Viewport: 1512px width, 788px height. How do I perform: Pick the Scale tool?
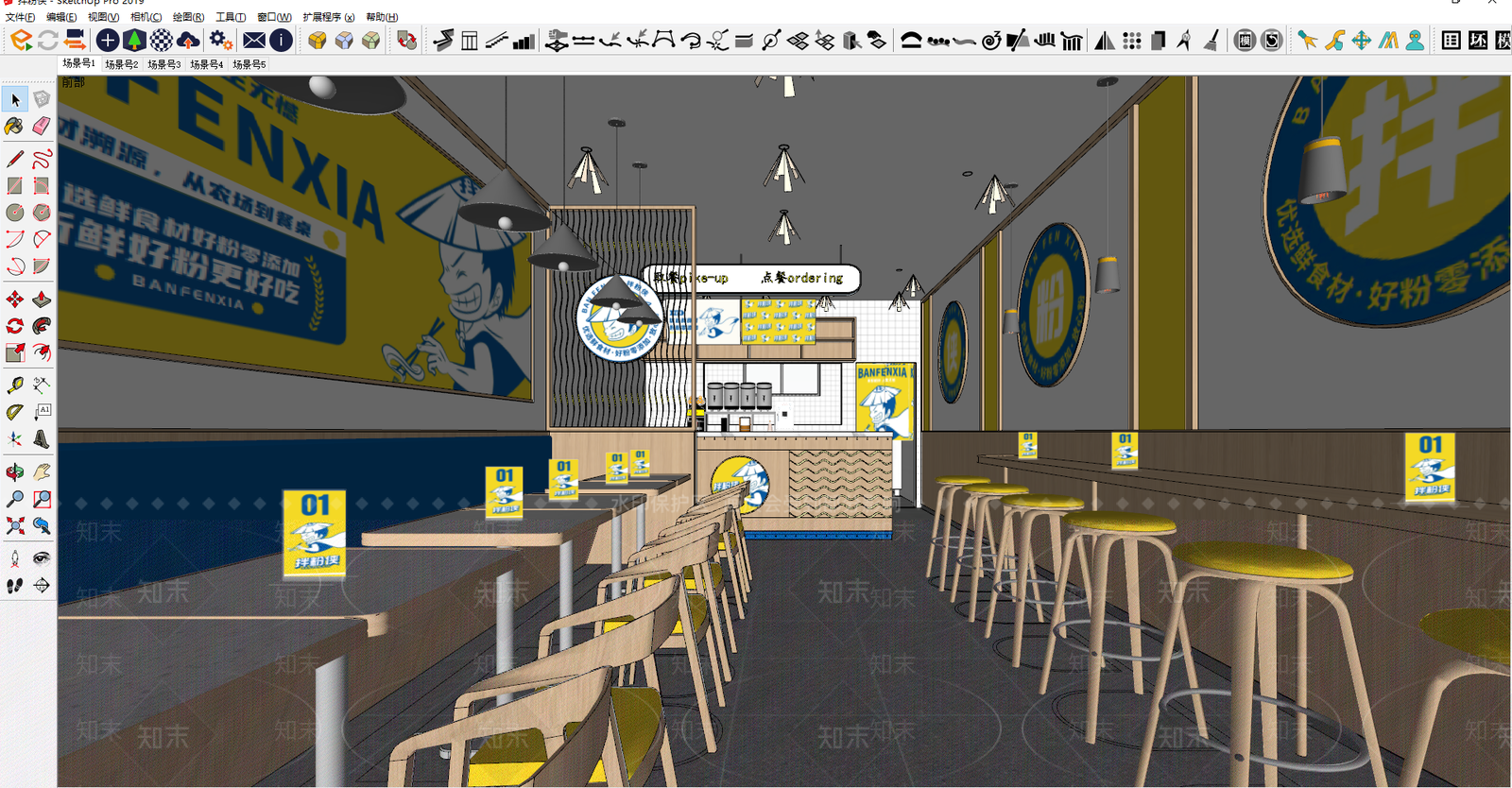point(15,353)
